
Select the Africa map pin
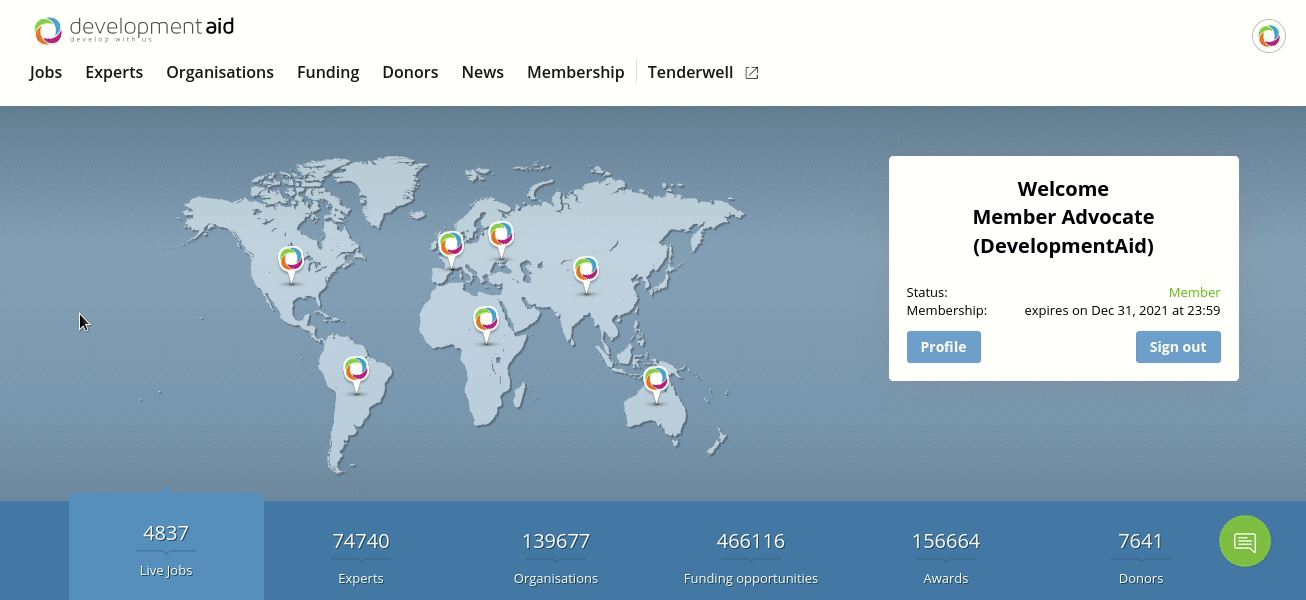[486, 322]
